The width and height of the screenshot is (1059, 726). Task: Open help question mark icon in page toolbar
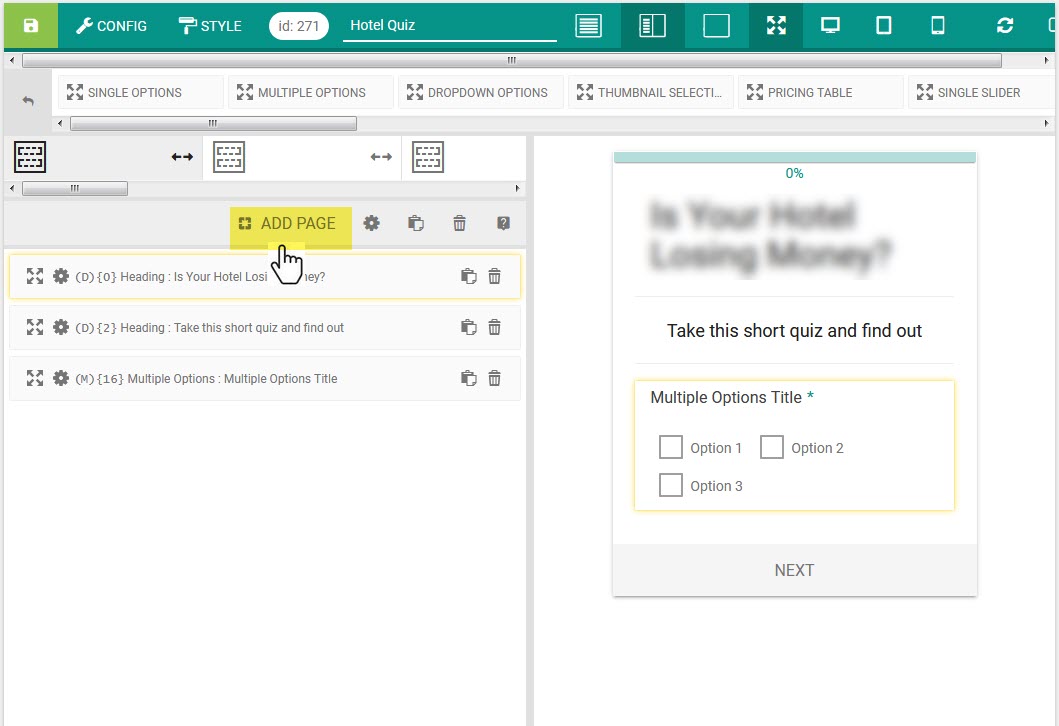click(x=503, y=224)
